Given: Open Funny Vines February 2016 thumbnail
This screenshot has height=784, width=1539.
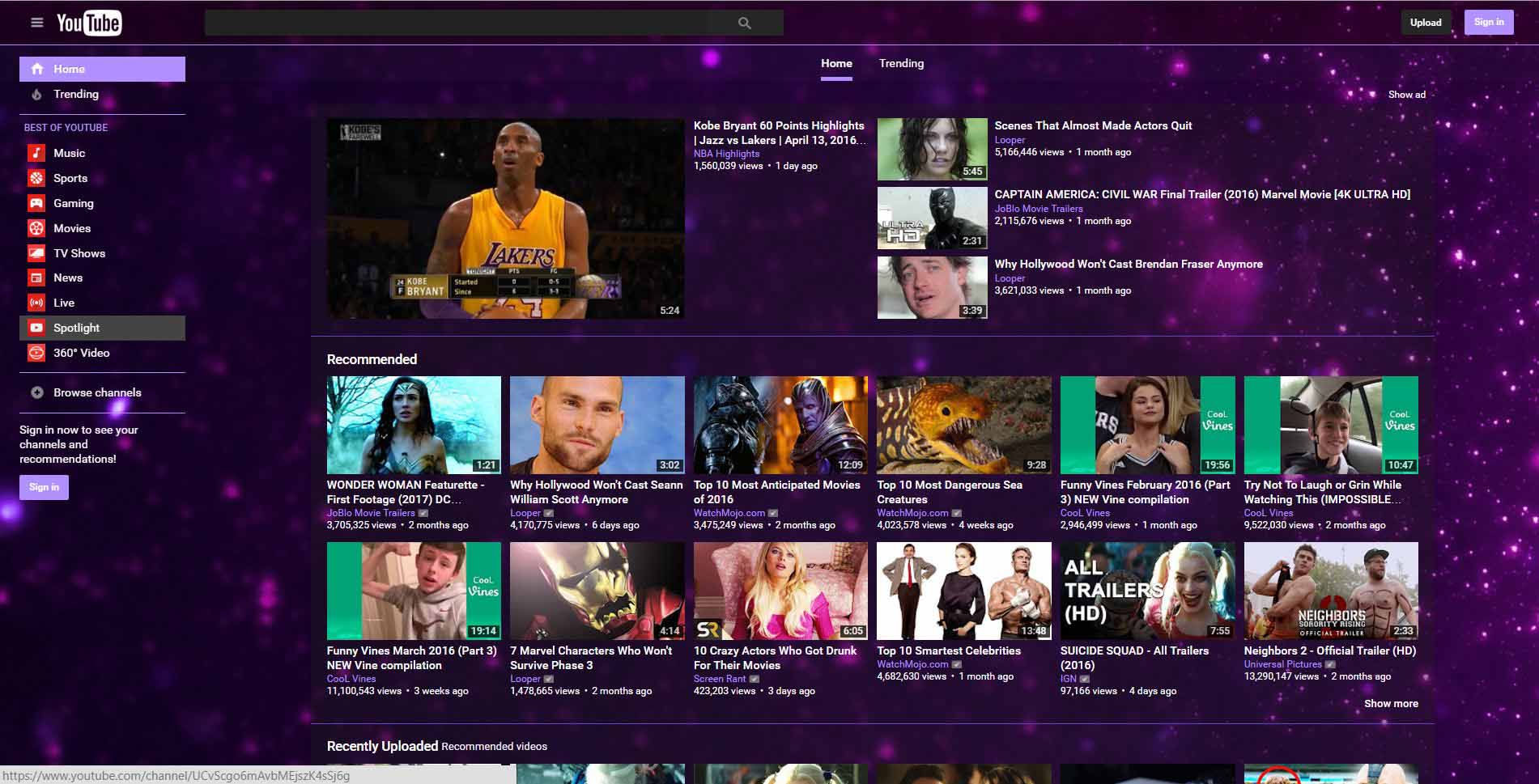Looking at the screenshot, I should click(1147, 425).
